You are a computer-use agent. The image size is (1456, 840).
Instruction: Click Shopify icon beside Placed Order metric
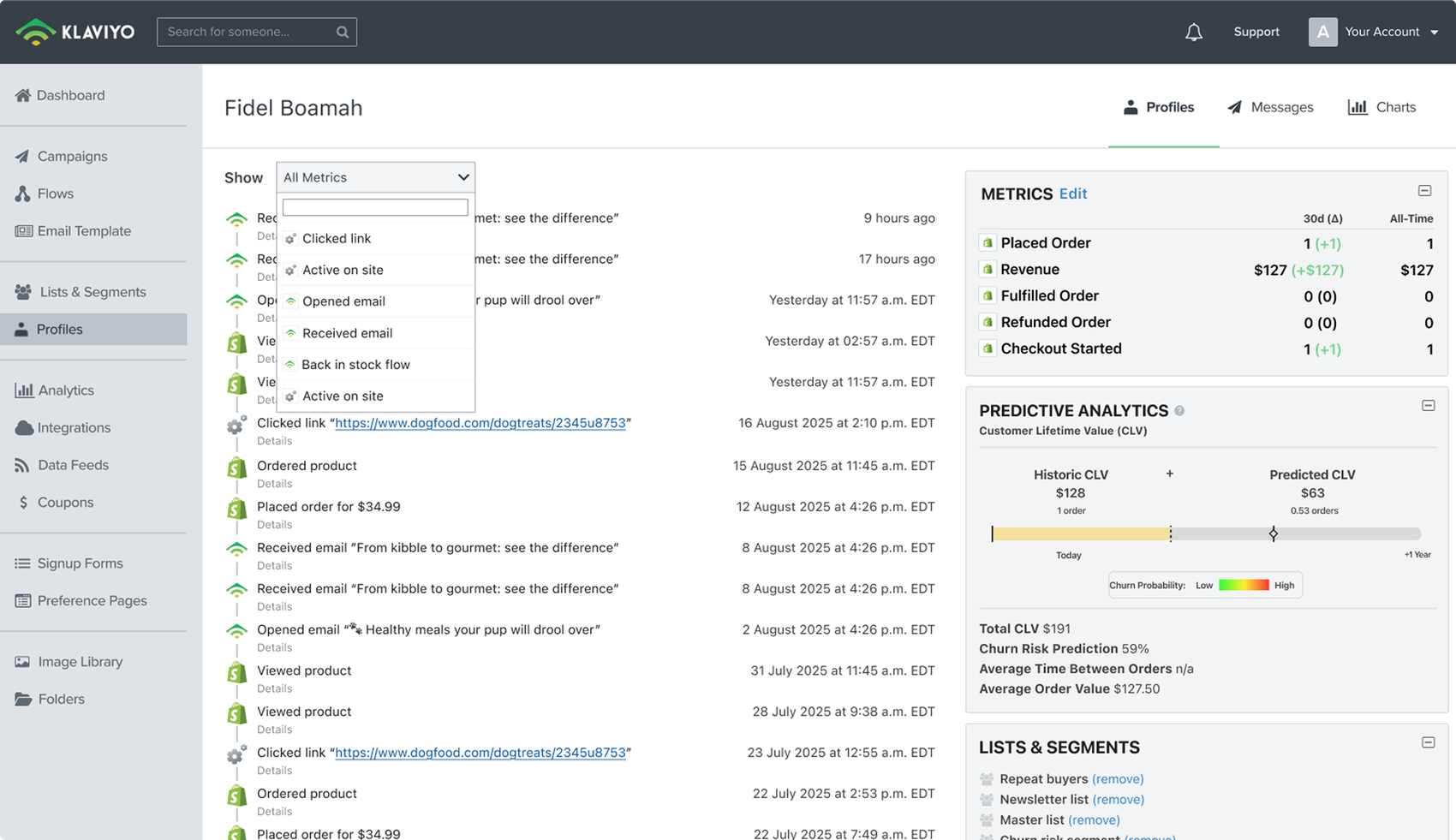click(x=988, y=243)
